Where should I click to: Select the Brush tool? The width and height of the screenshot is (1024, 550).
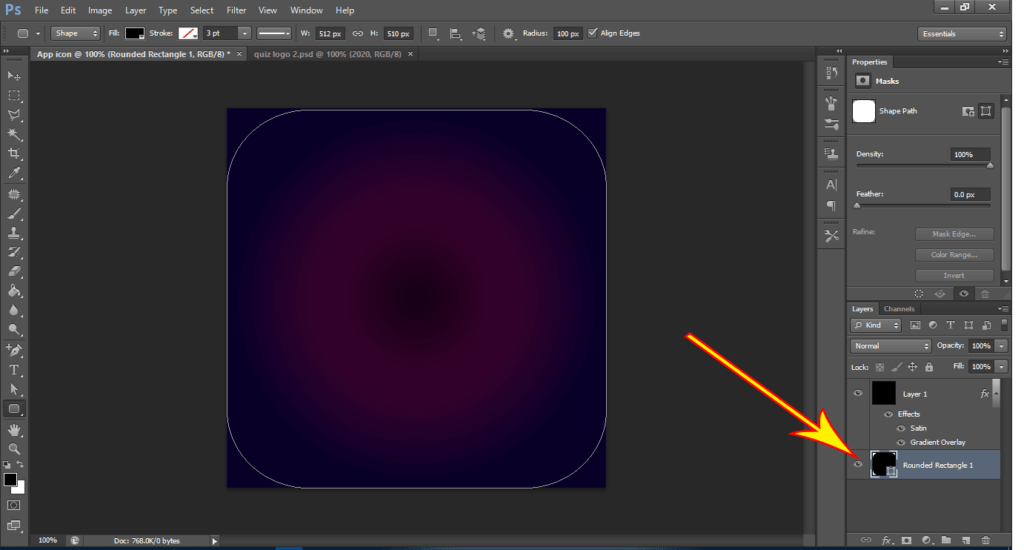click(14, 214)
